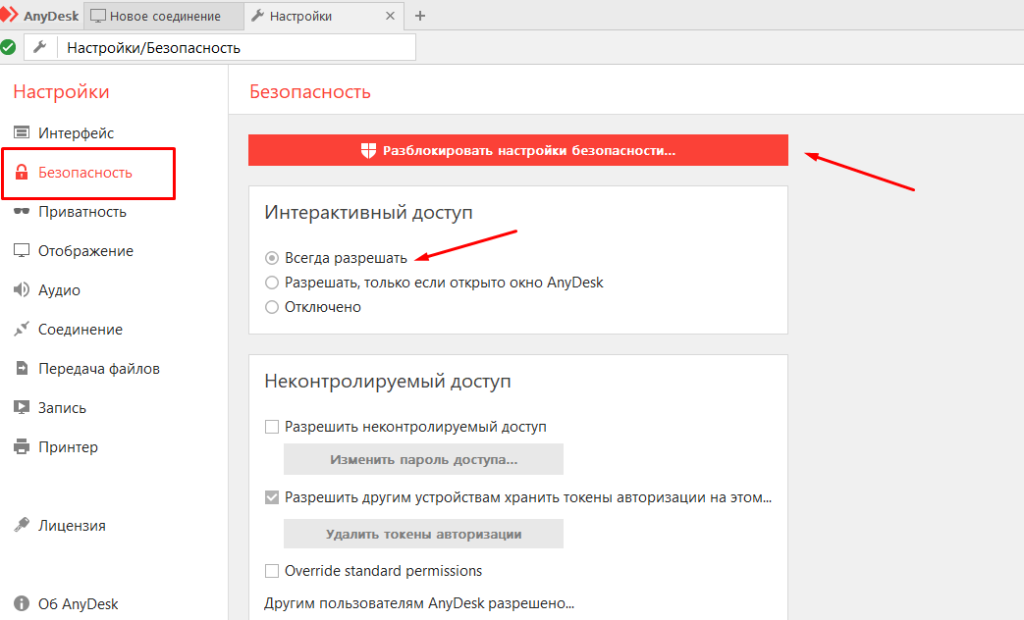Click the Передача файлов file icon

[x=22, y=368]
